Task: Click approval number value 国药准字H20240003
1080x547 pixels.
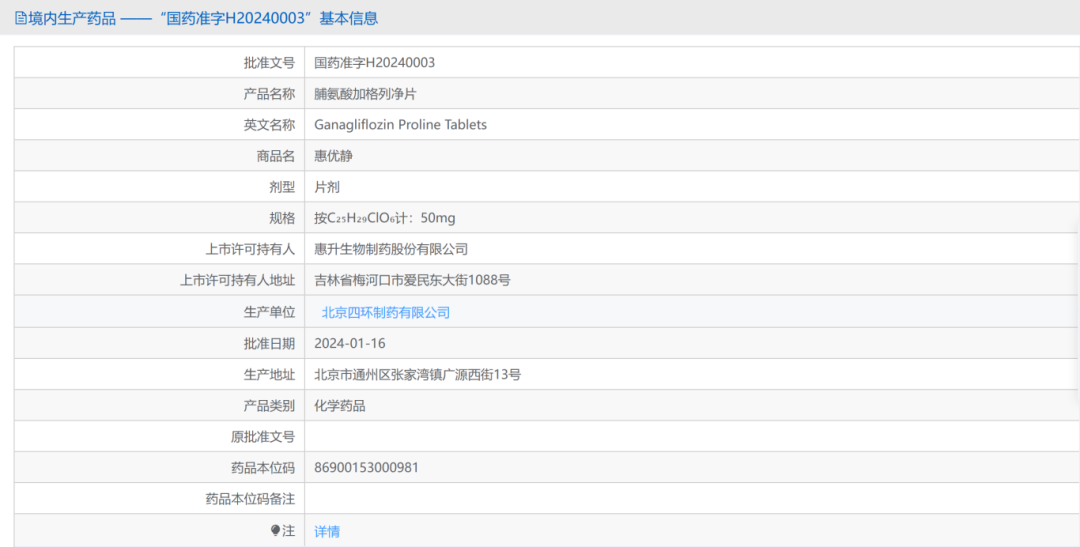Action: pos(374,62)
